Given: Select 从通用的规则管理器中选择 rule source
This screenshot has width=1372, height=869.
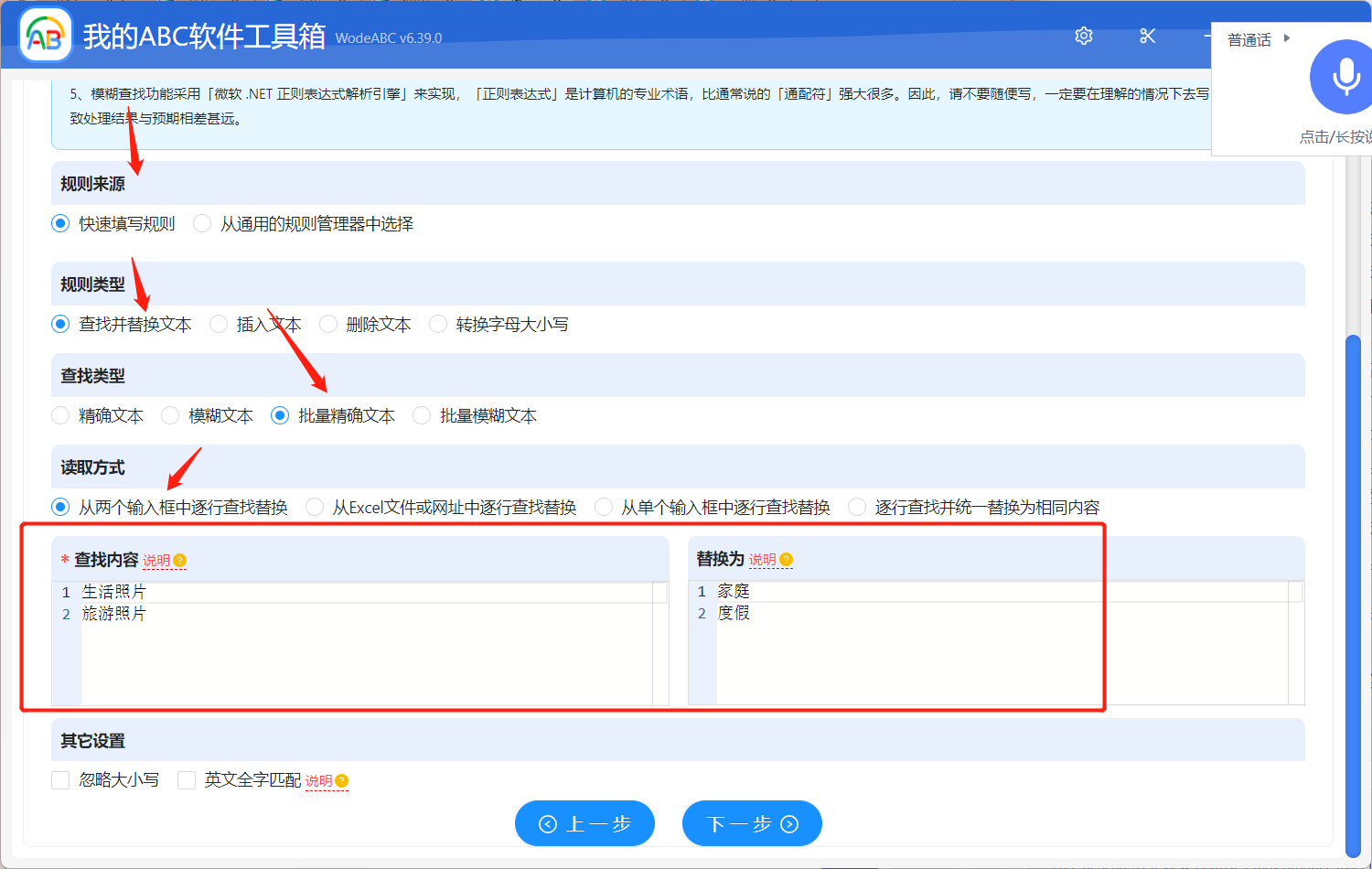Looking at the screenshot, I should (201, 223).
